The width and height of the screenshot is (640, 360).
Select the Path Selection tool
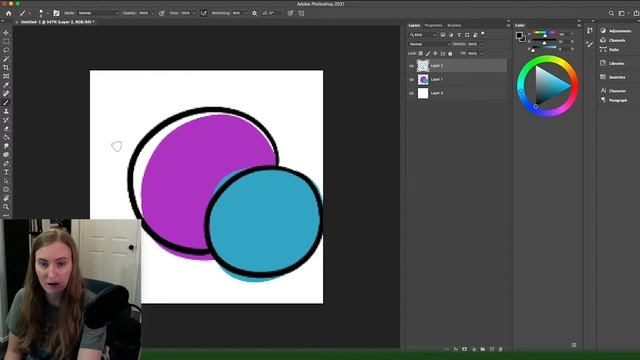pyautogui.click(x=6, y=181)
